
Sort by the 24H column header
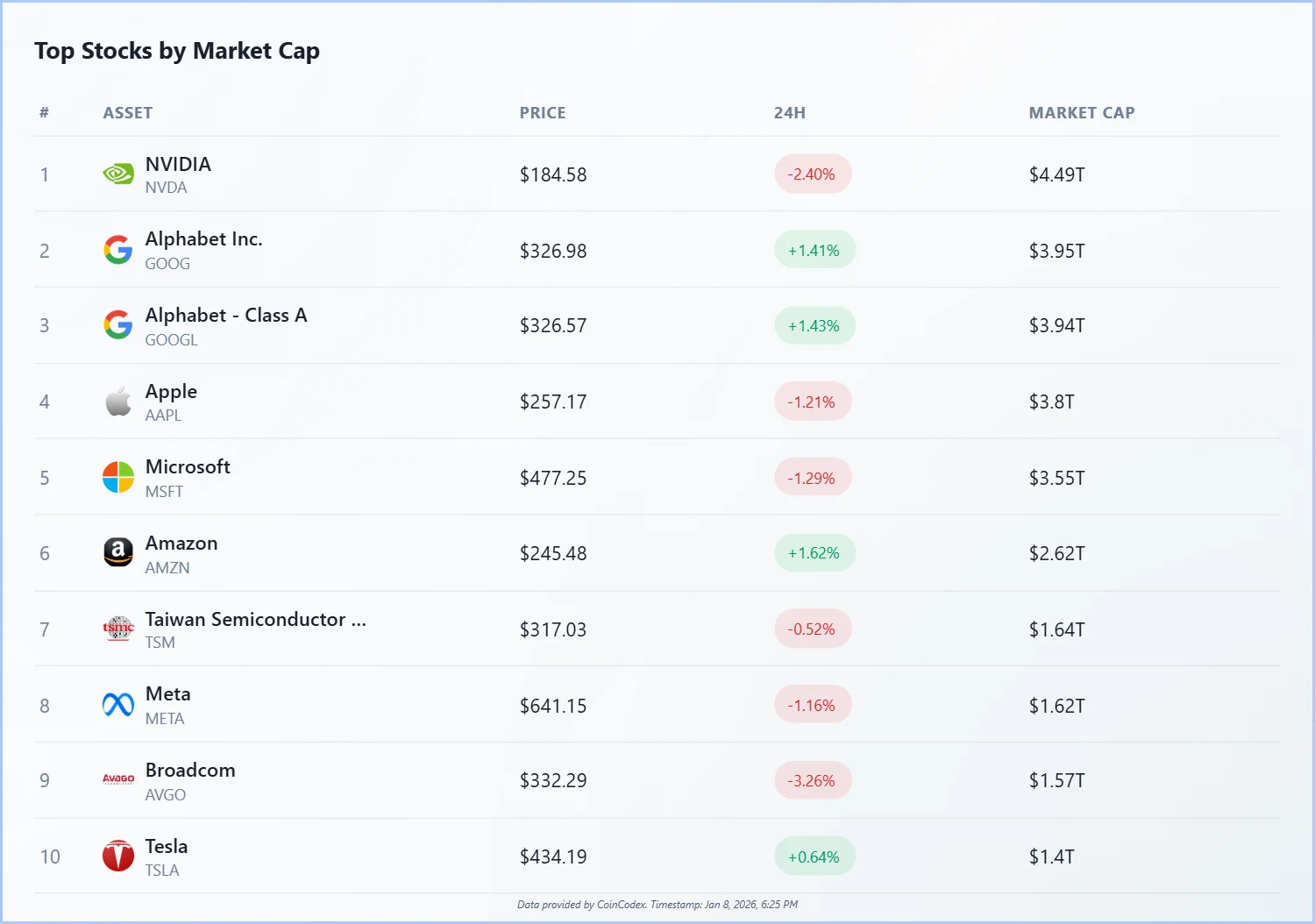[789, 113]
